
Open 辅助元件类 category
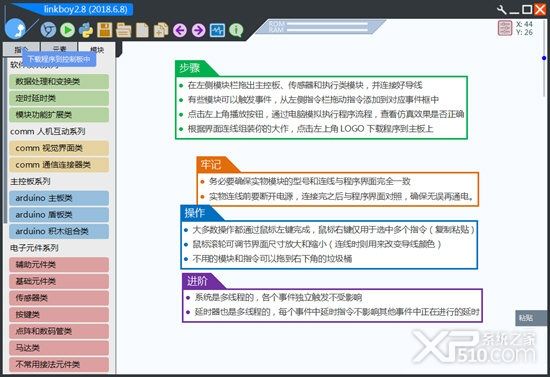(x=59, y=265)
